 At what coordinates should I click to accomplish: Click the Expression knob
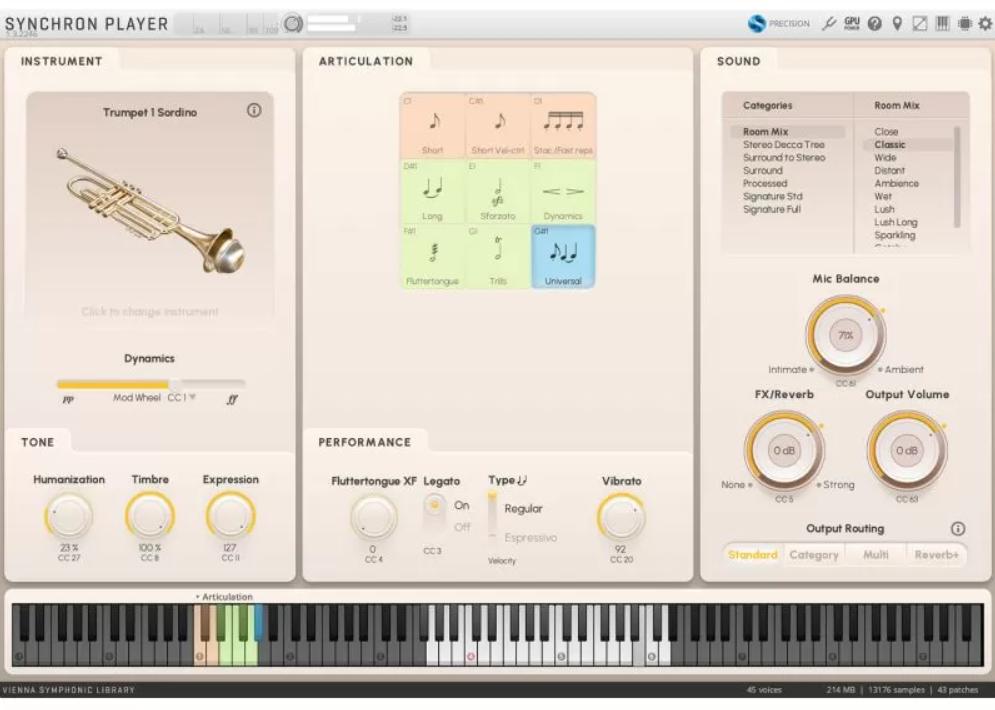point(230,516)
